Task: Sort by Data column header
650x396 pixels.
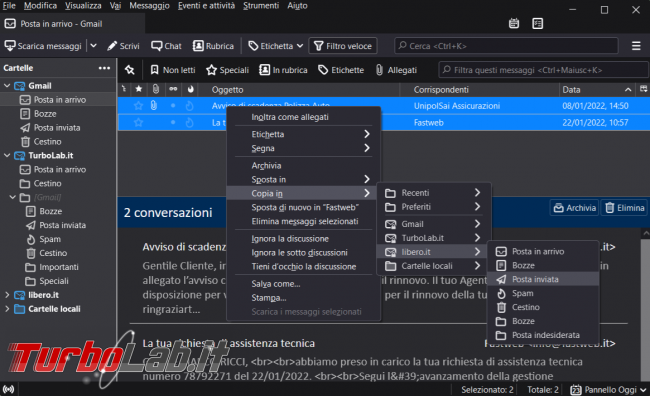Action: click(x=598, y=90)
